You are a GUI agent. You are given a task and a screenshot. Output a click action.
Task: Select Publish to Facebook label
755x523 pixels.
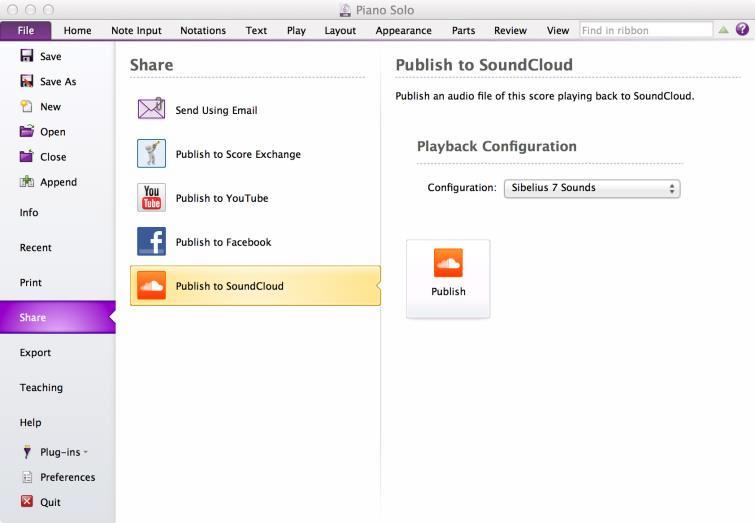pyautogui.click(x=223, y=242)
